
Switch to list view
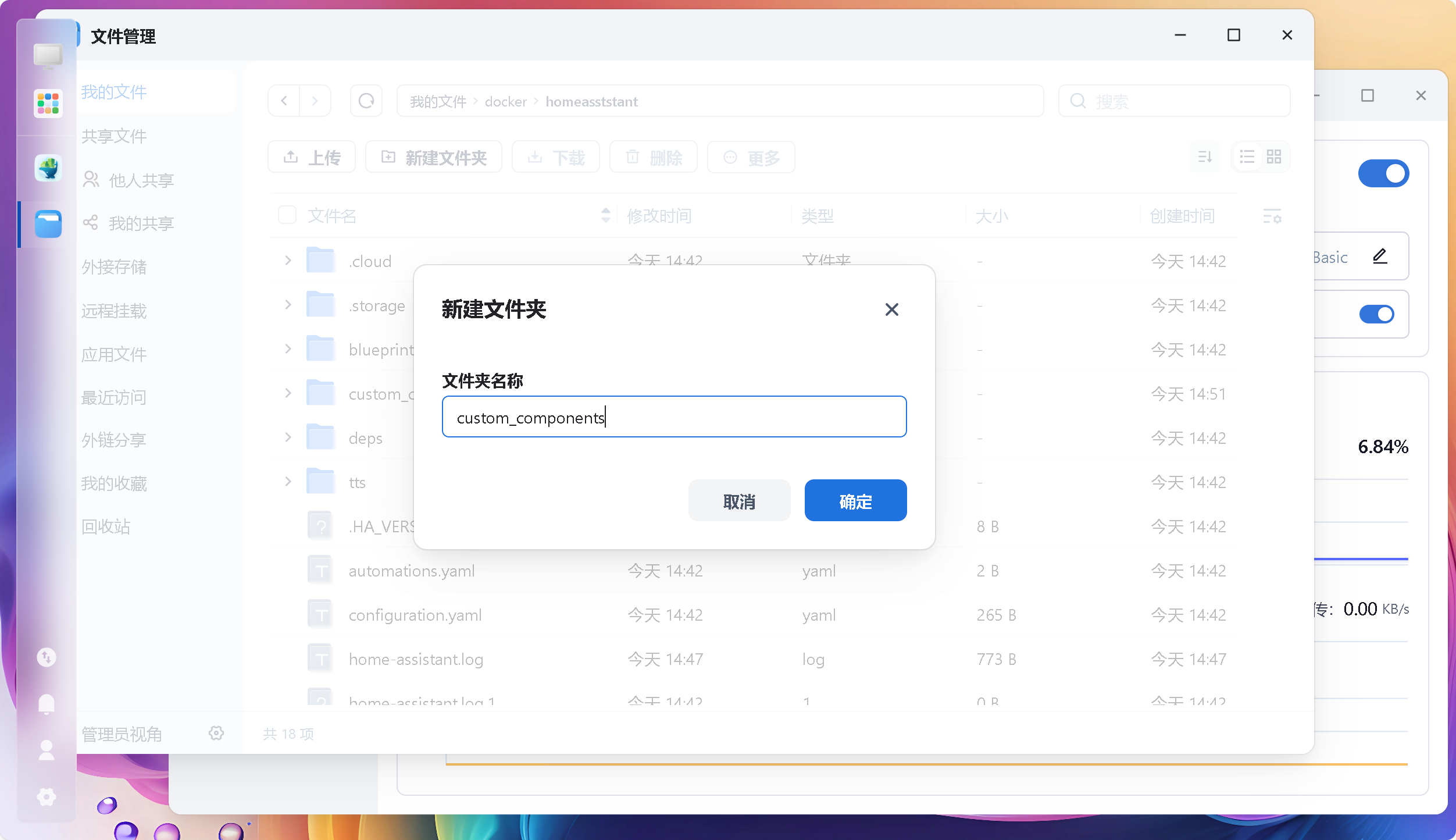click(1247, 156)
